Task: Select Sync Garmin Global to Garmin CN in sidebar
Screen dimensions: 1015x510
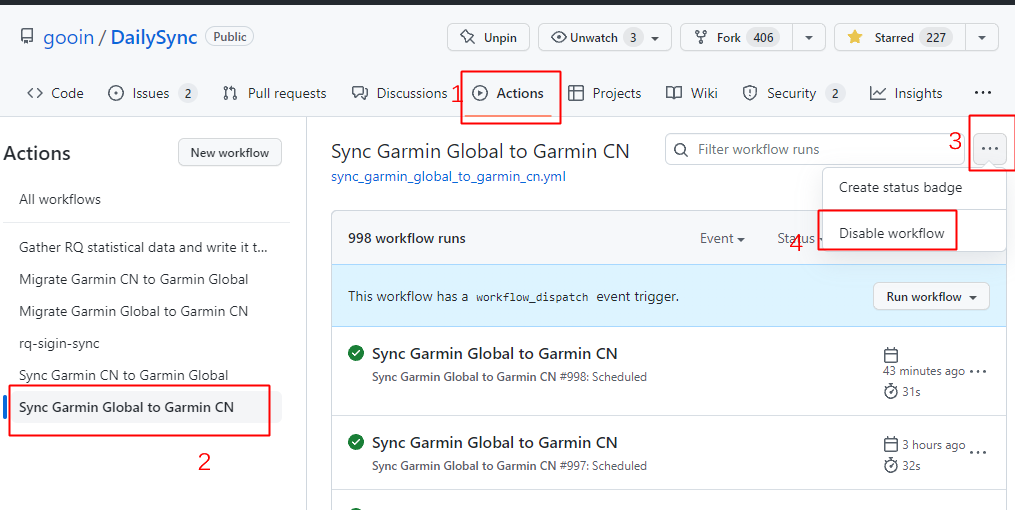Action: [143, 407]
